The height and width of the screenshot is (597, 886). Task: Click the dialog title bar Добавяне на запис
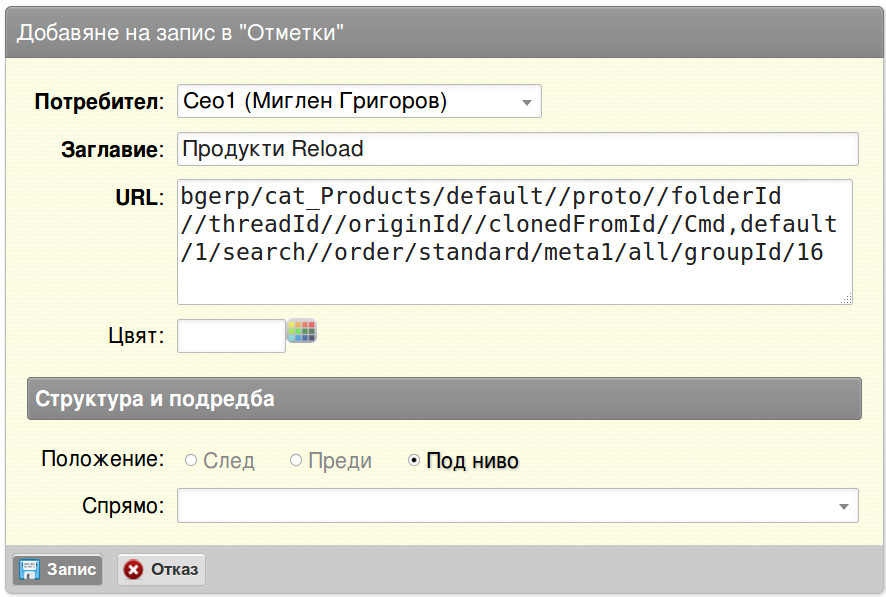point(444,32)
